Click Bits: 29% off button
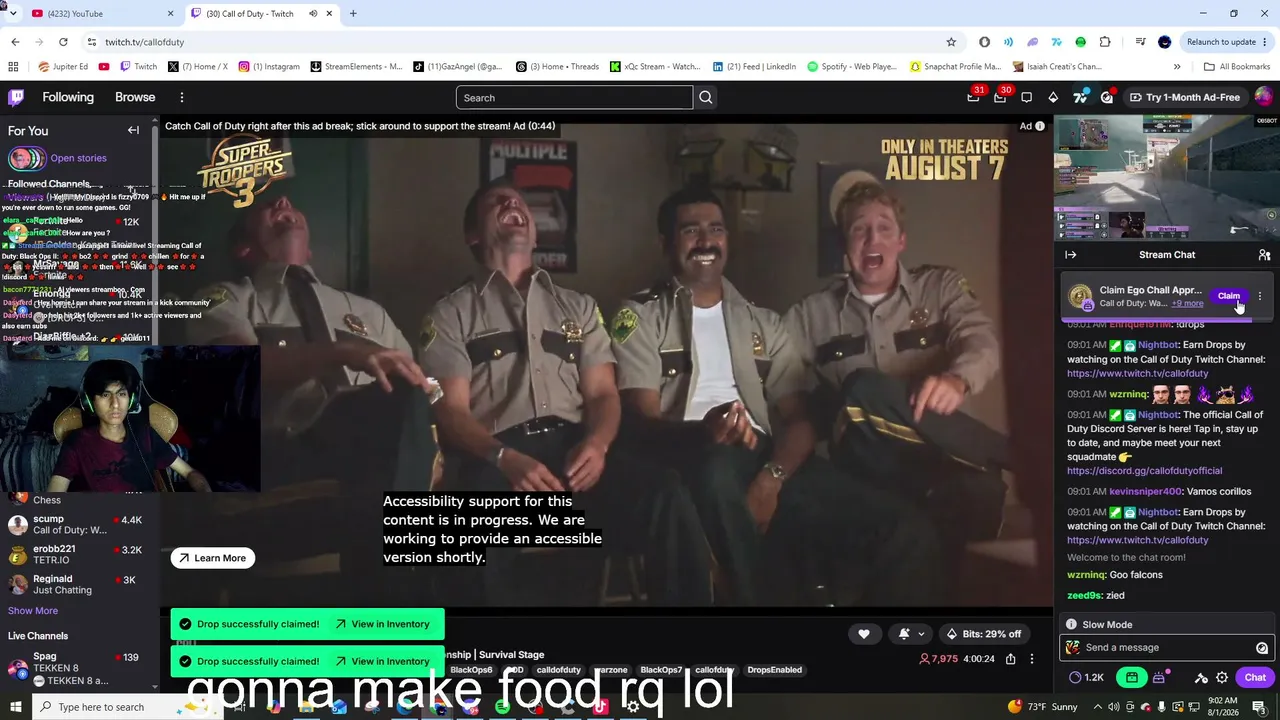Viewport: 1280px width, 720px height. tap(983, 634)
